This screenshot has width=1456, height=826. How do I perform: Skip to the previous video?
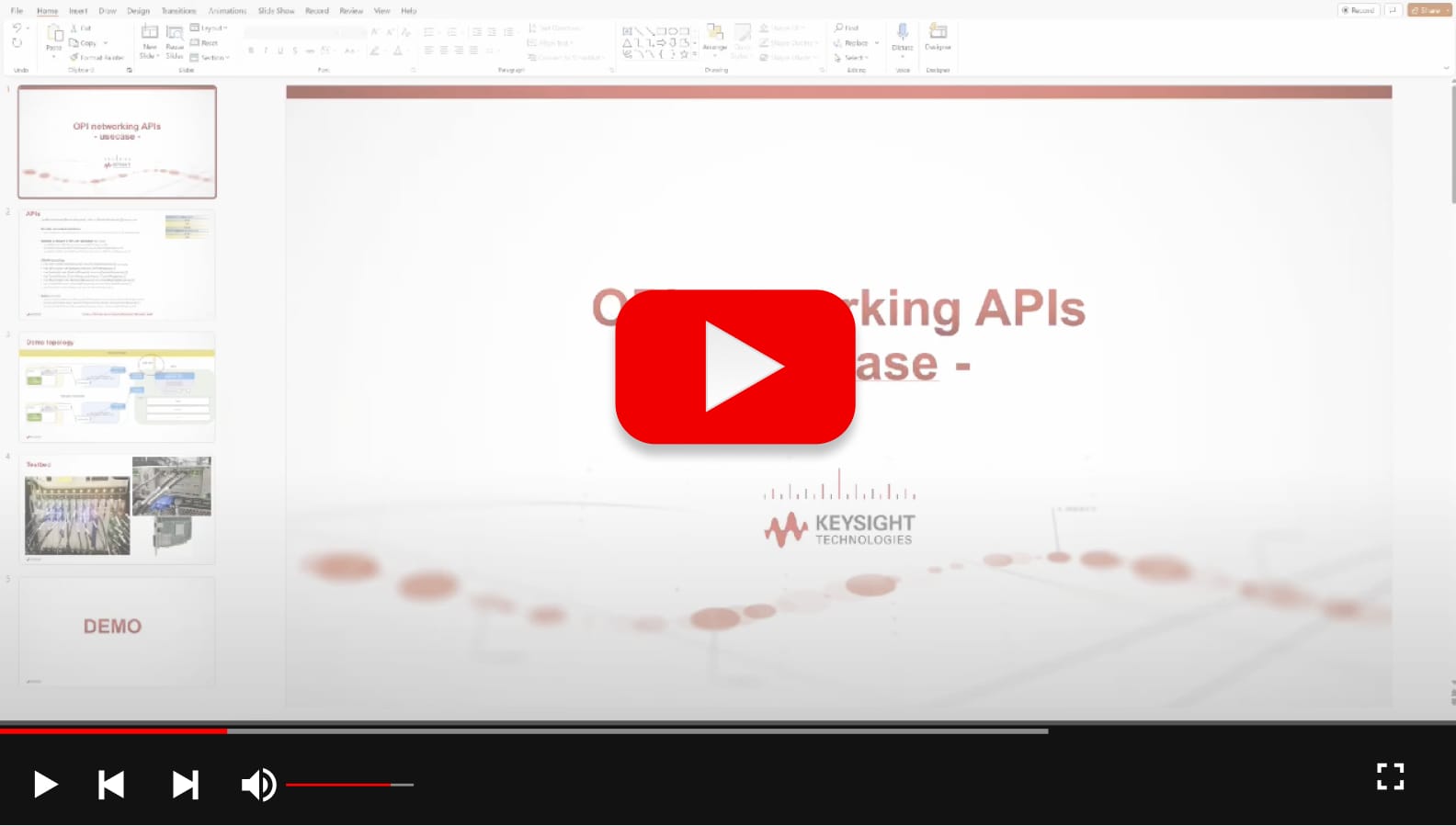111,785
